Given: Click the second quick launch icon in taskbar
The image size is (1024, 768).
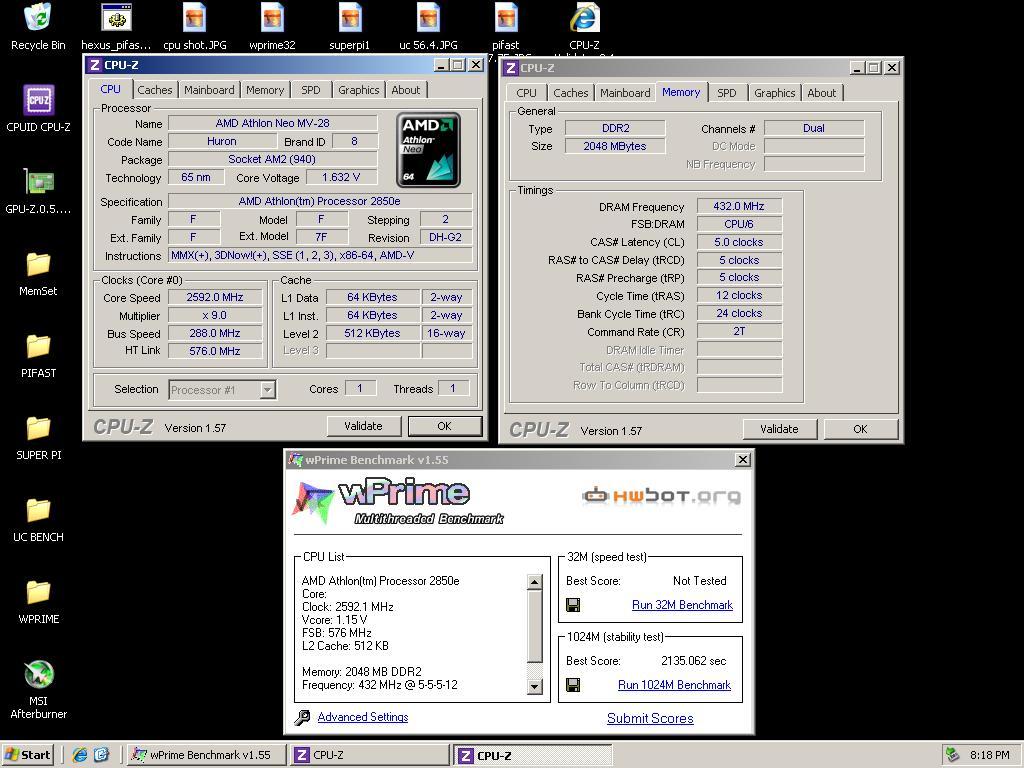Looking at the screenshot, I should click(102, 755).
